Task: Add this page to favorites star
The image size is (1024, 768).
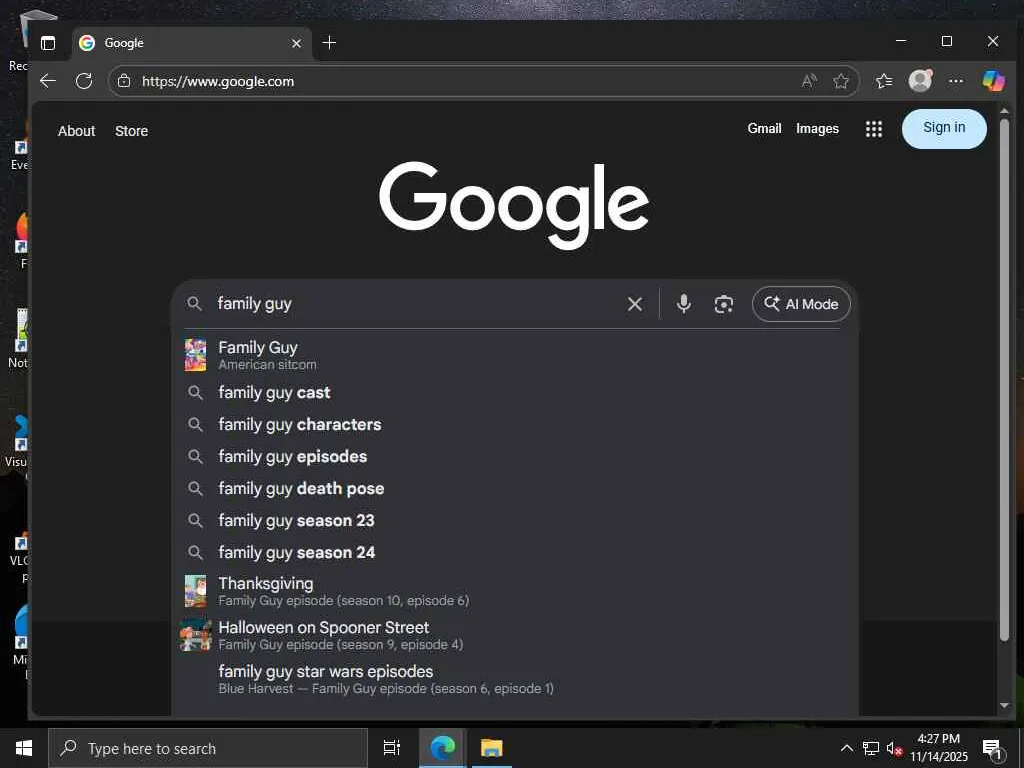Action: (840, 81)
